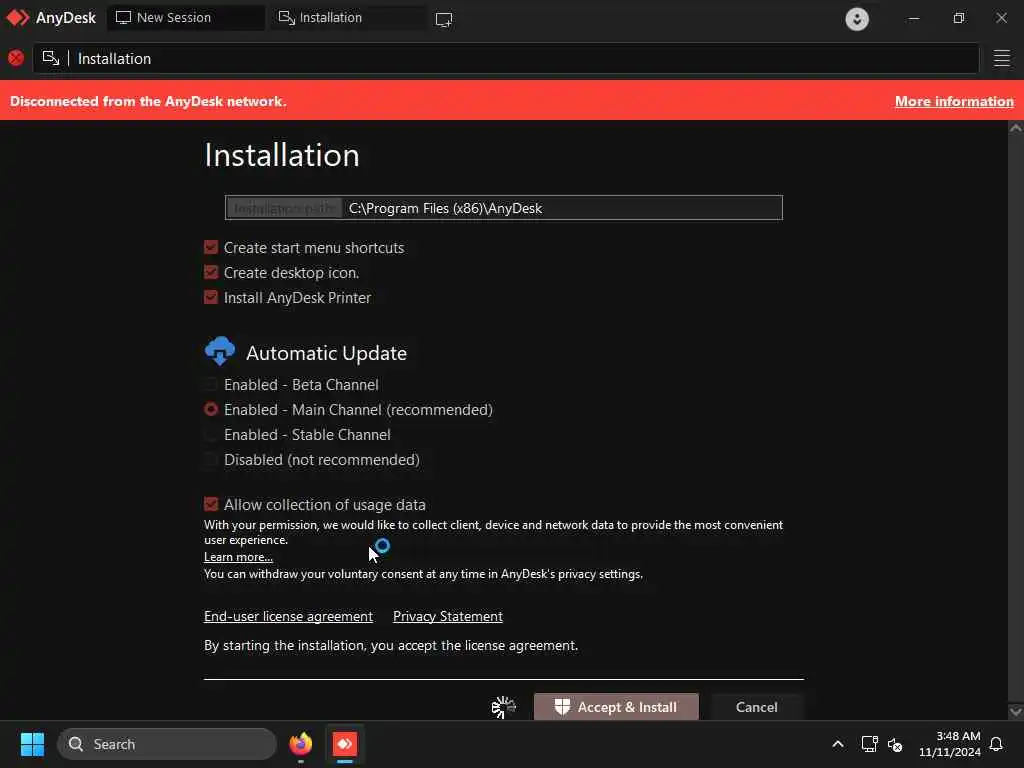
Task: Open the Learn more link
Action: pyautogui.click(x=238, y=556)
